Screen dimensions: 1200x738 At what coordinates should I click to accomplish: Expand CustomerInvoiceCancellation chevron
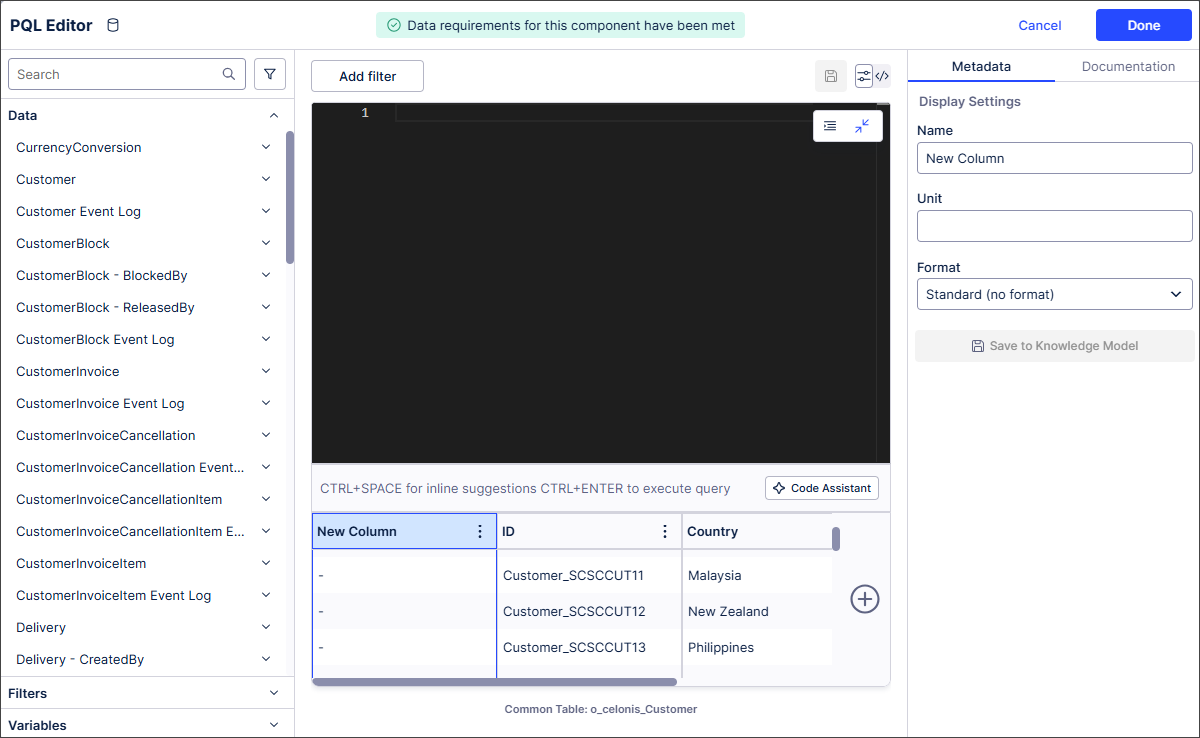pyautogui.click(x=266, y=435)
